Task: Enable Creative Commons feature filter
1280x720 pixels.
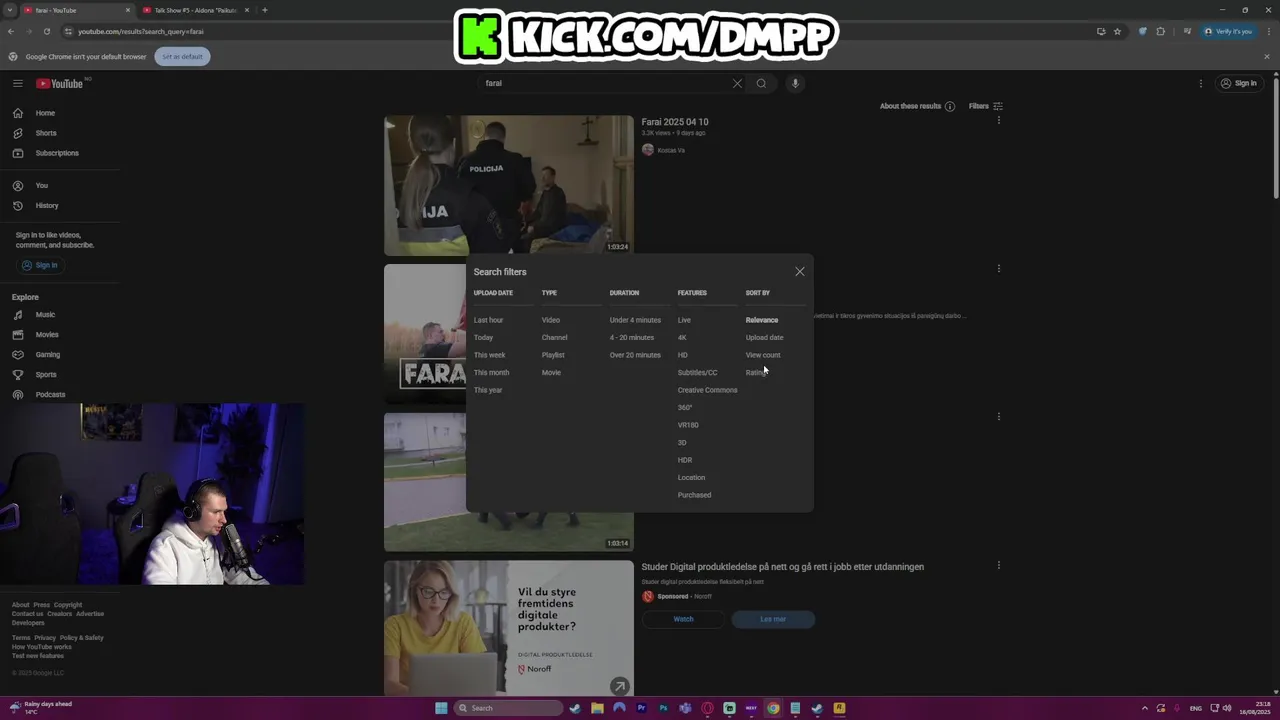Action: click(x=708, y=390)
